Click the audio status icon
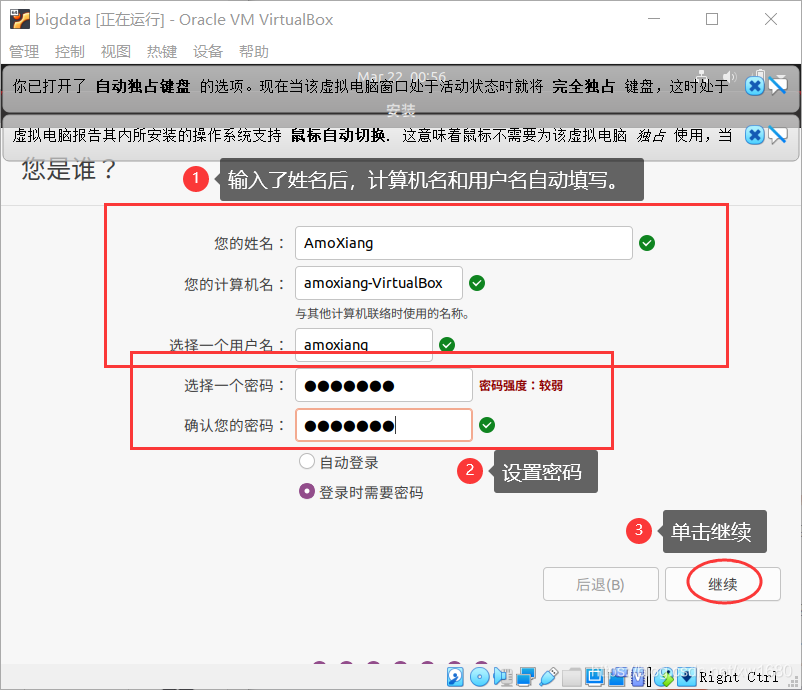The height and width of the screenshot is (690, 802). [x=503, y=677]
